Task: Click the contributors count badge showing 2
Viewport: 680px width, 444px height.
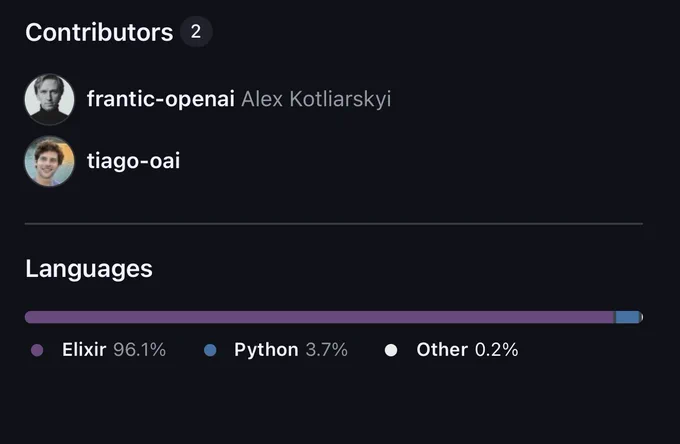Action: [x=196, y=32]
